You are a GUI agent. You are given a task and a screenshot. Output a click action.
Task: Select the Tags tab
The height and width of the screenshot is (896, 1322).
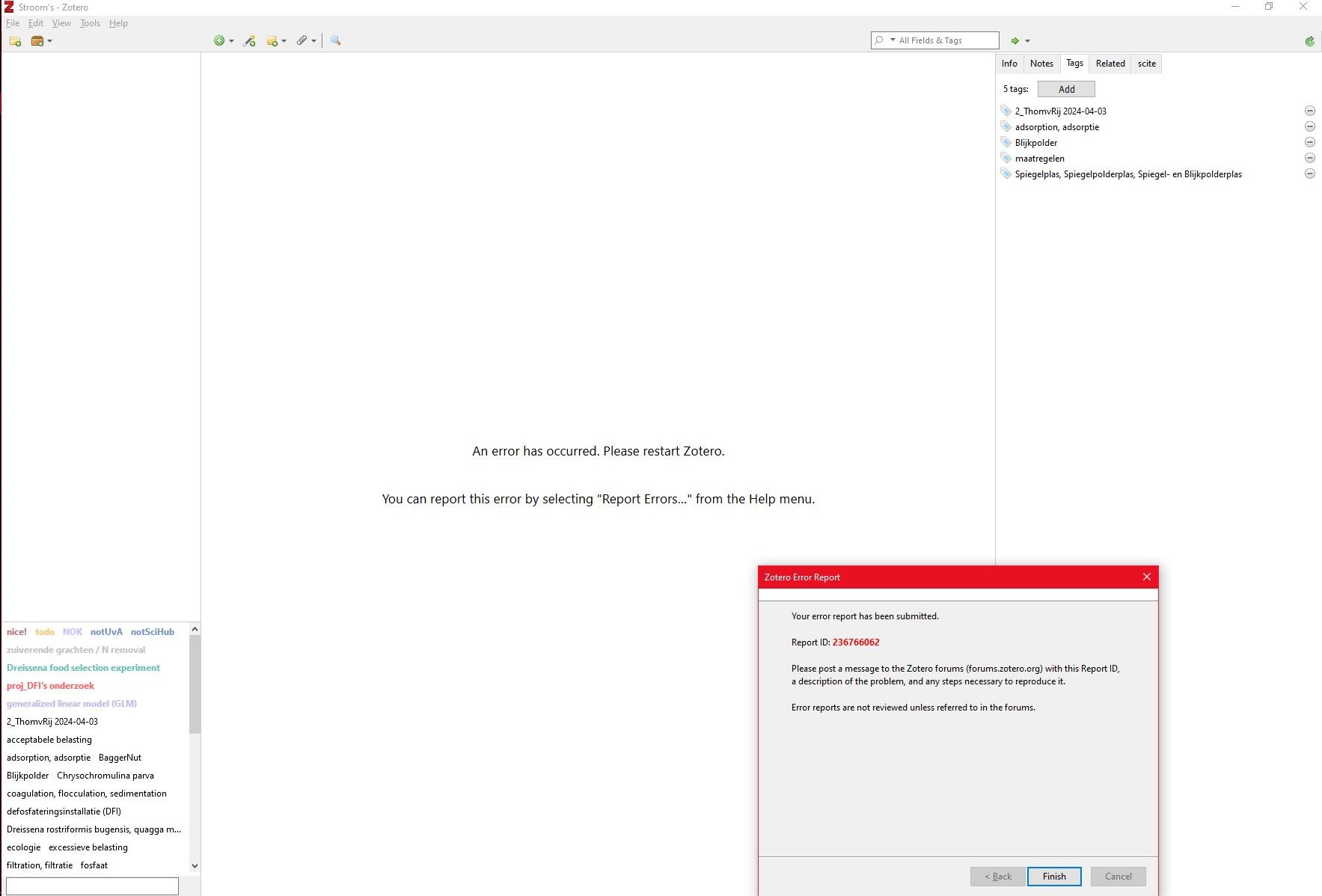[x=1074, y=63]
